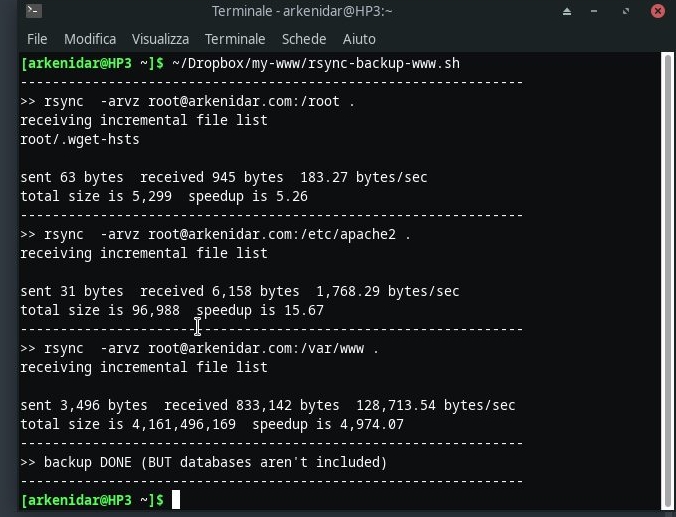The width and height of the screenshot is (676, 517).
Task: Click the rsync /etc/apache2 command line
Action: [x=216, y=234]
